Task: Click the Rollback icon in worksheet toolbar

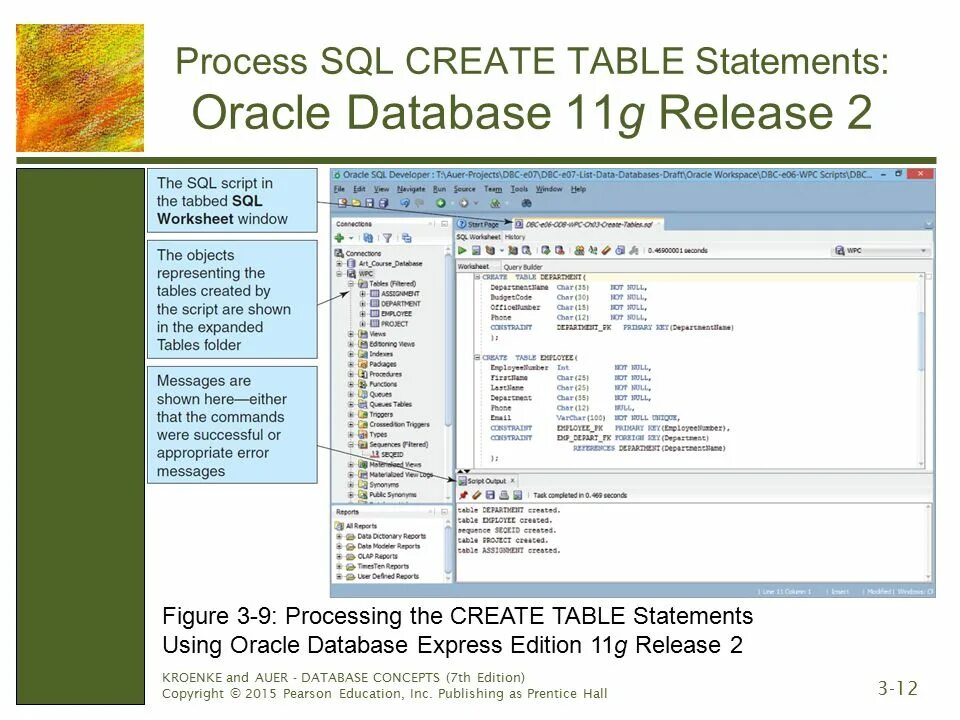Action: coord(559,250)
